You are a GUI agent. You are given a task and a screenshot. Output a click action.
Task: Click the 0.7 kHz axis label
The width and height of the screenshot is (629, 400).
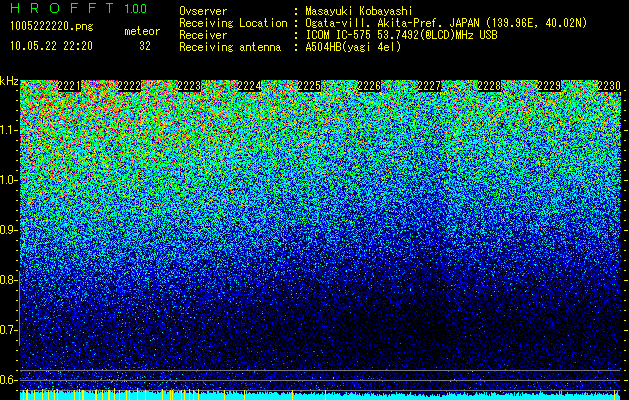(9, 330)
